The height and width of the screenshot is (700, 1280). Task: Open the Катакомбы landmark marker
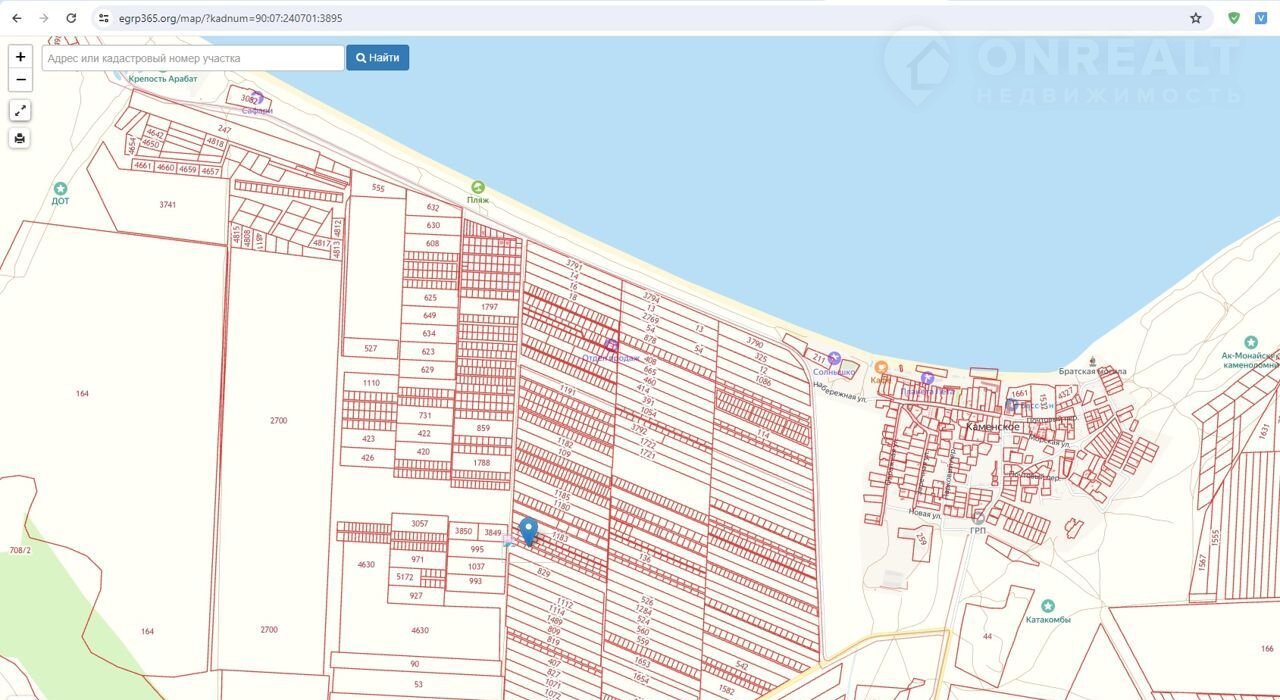tap(1047, 606)
